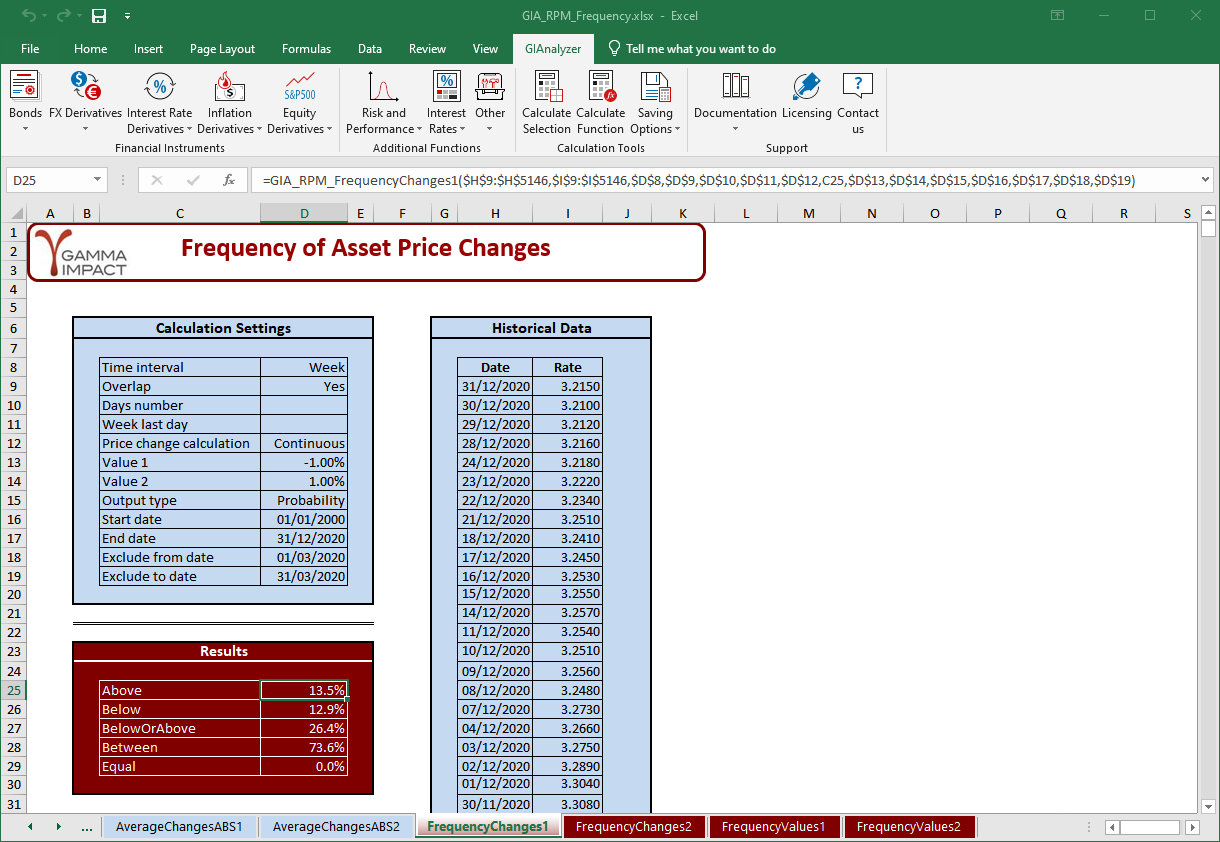Open Inflation Derivatives icon
Screen dimensions: 1220x842
coord(229,86)
